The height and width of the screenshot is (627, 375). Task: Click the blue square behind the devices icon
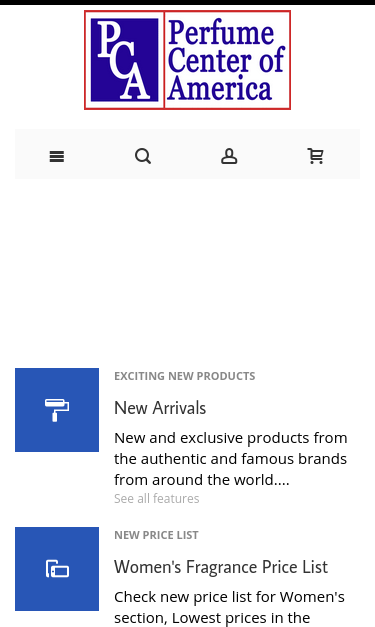click(57, 569)
